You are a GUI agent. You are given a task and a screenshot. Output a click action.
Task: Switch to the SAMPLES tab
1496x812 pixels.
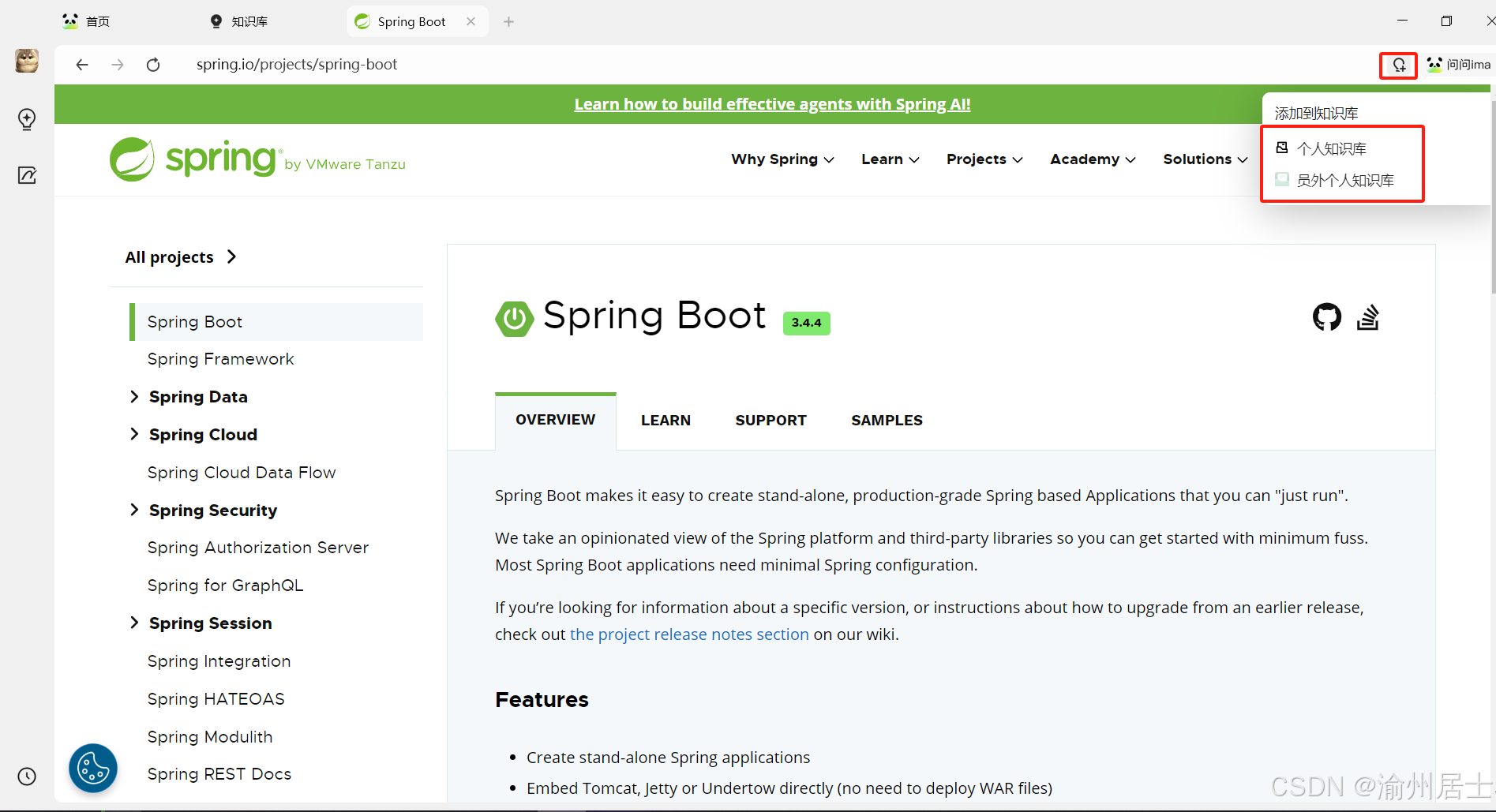click(887, 421)
